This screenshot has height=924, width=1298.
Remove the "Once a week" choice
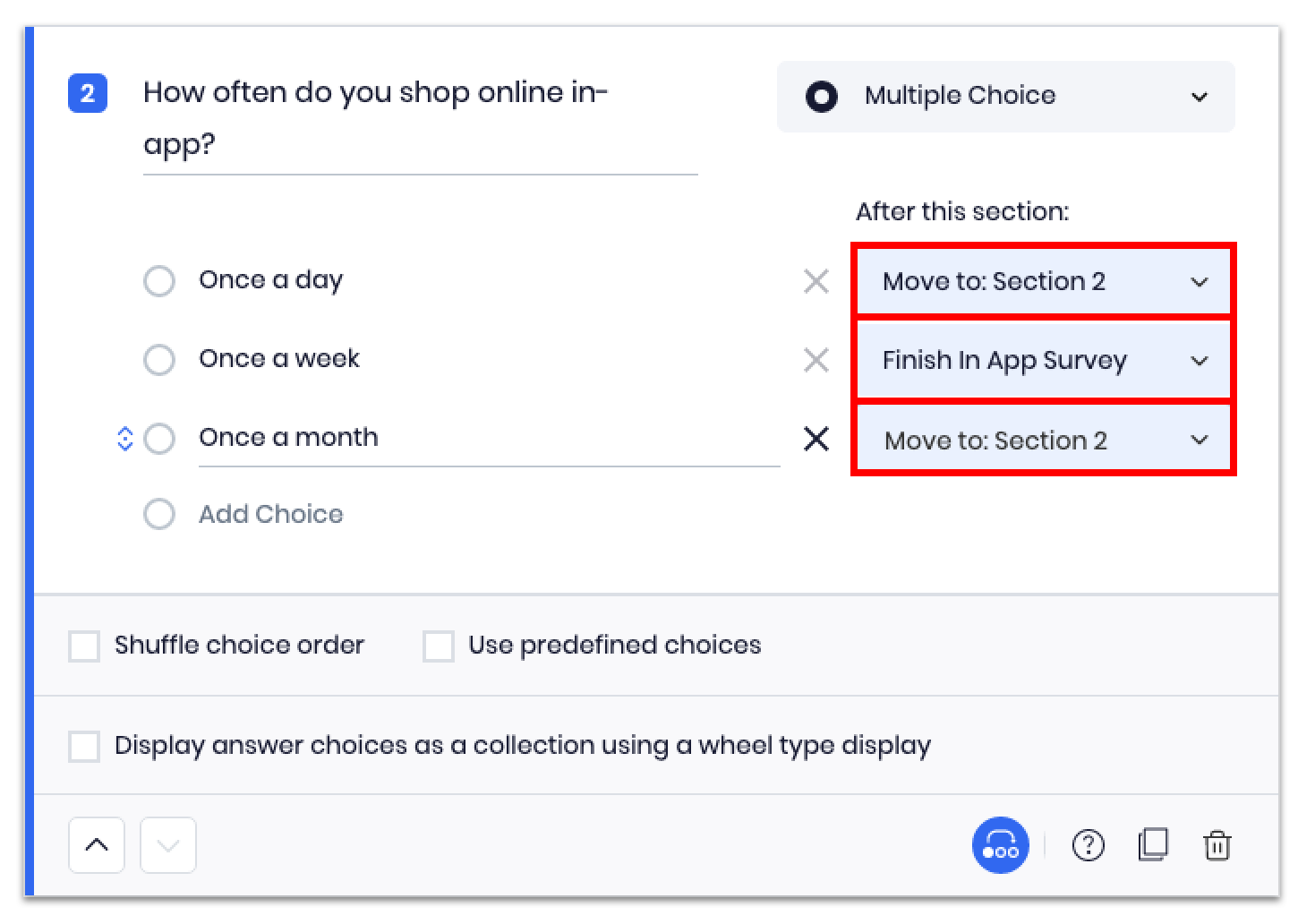[816, 361]
